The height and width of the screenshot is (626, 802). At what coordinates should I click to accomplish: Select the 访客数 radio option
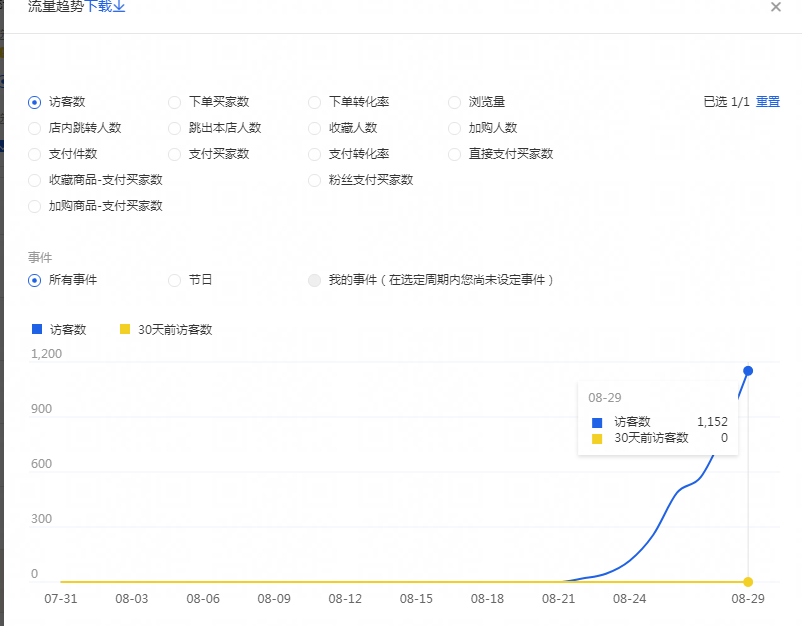click(35, 102)
